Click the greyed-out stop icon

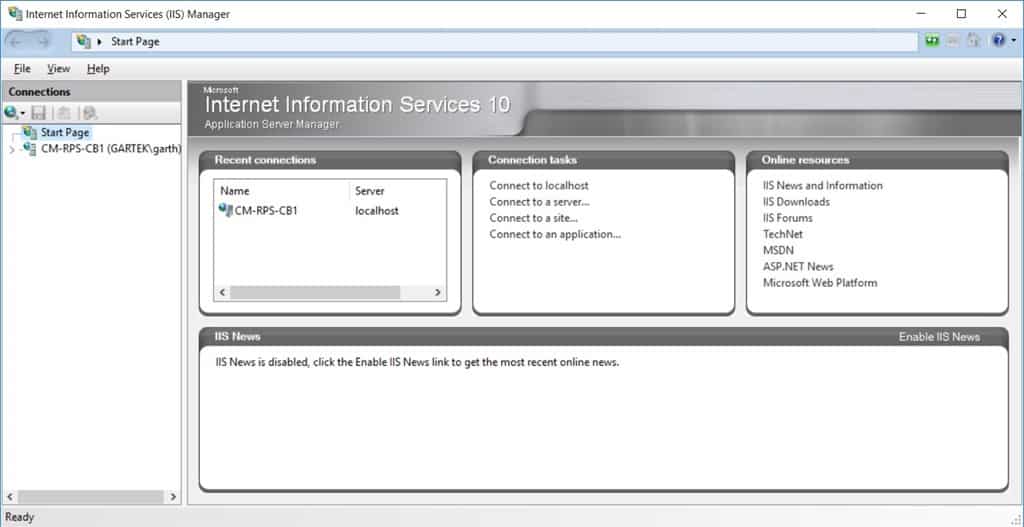(953, 40)
